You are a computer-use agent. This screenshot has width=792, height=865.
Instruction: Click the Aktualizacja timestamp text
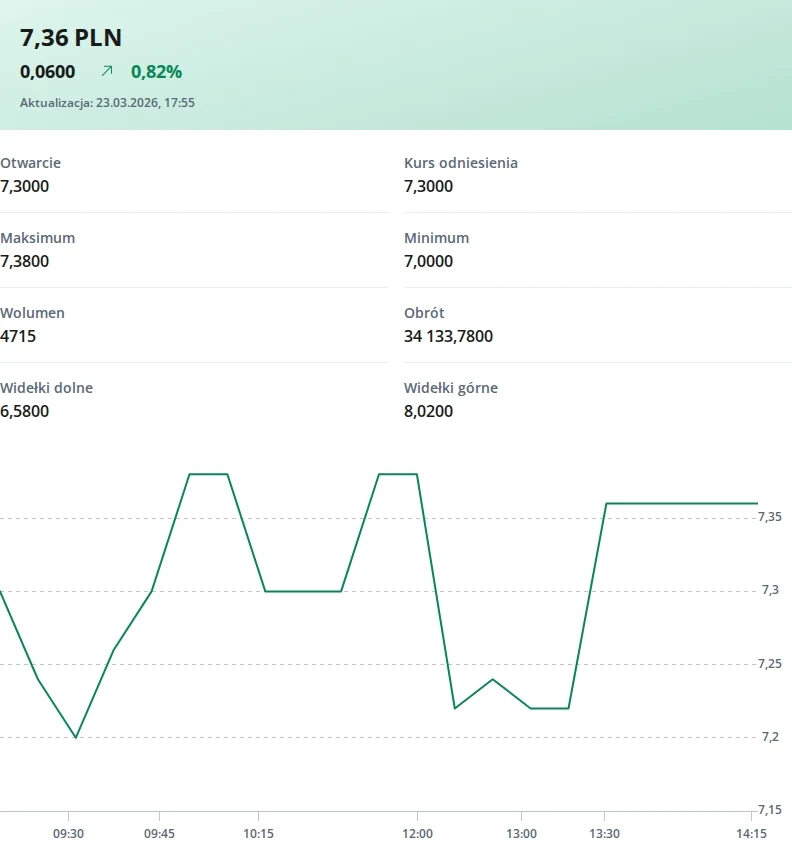click(x=107, y=102)
